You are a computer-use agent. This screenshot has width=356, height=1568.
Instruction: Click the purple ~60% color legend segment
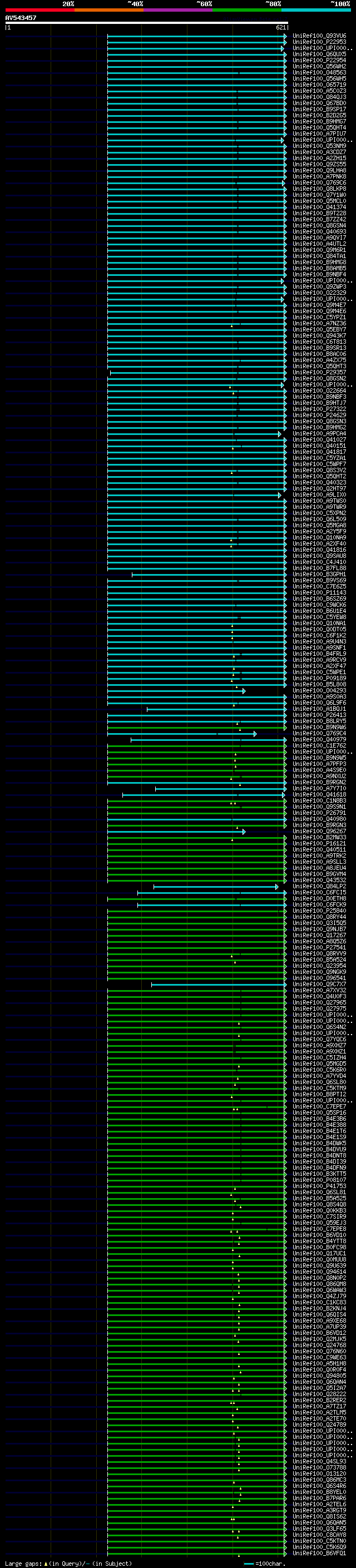179,10
